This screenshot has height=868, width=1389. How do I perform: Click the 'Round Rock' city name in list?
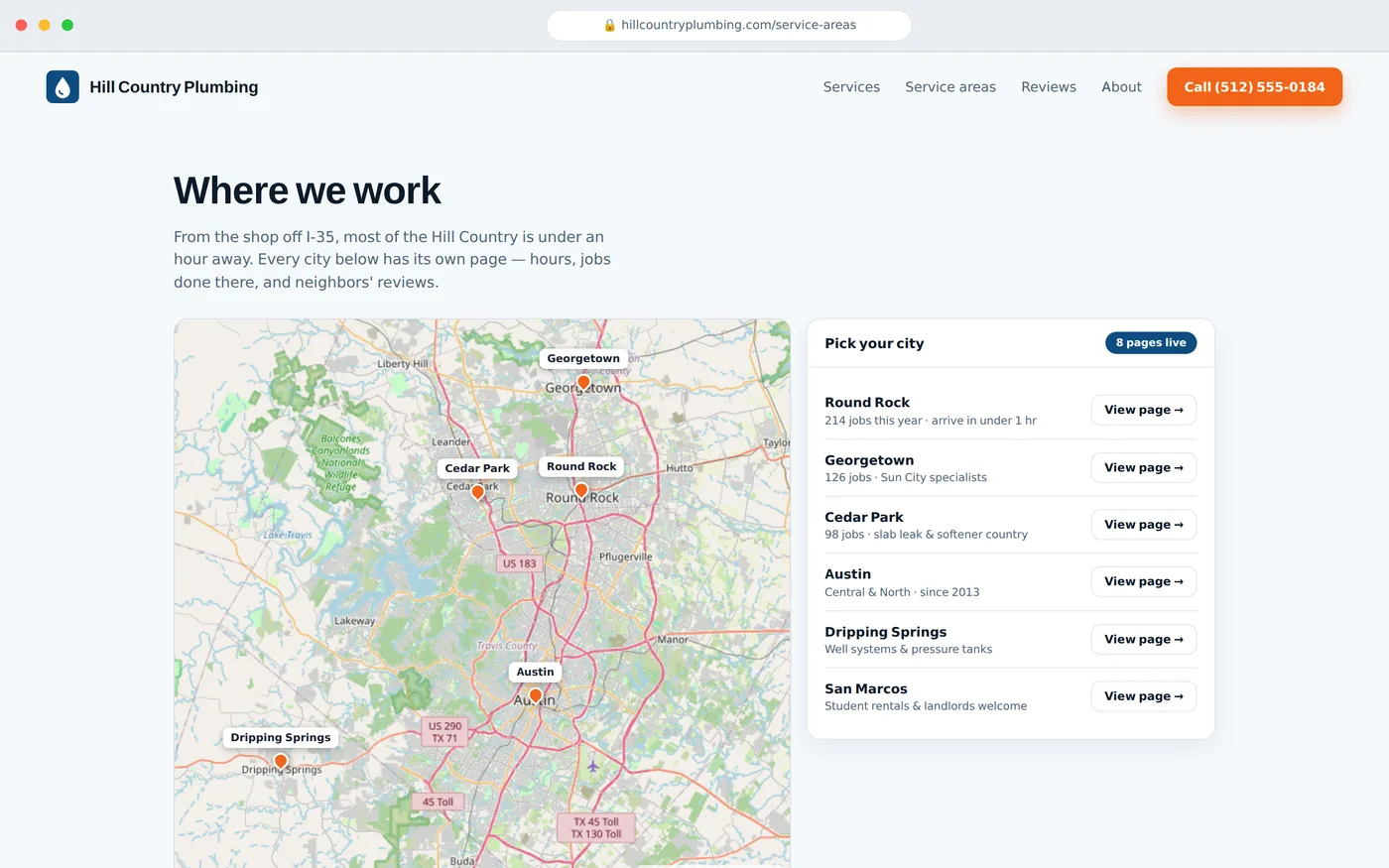pyautogui.click(x=867, y=402)
